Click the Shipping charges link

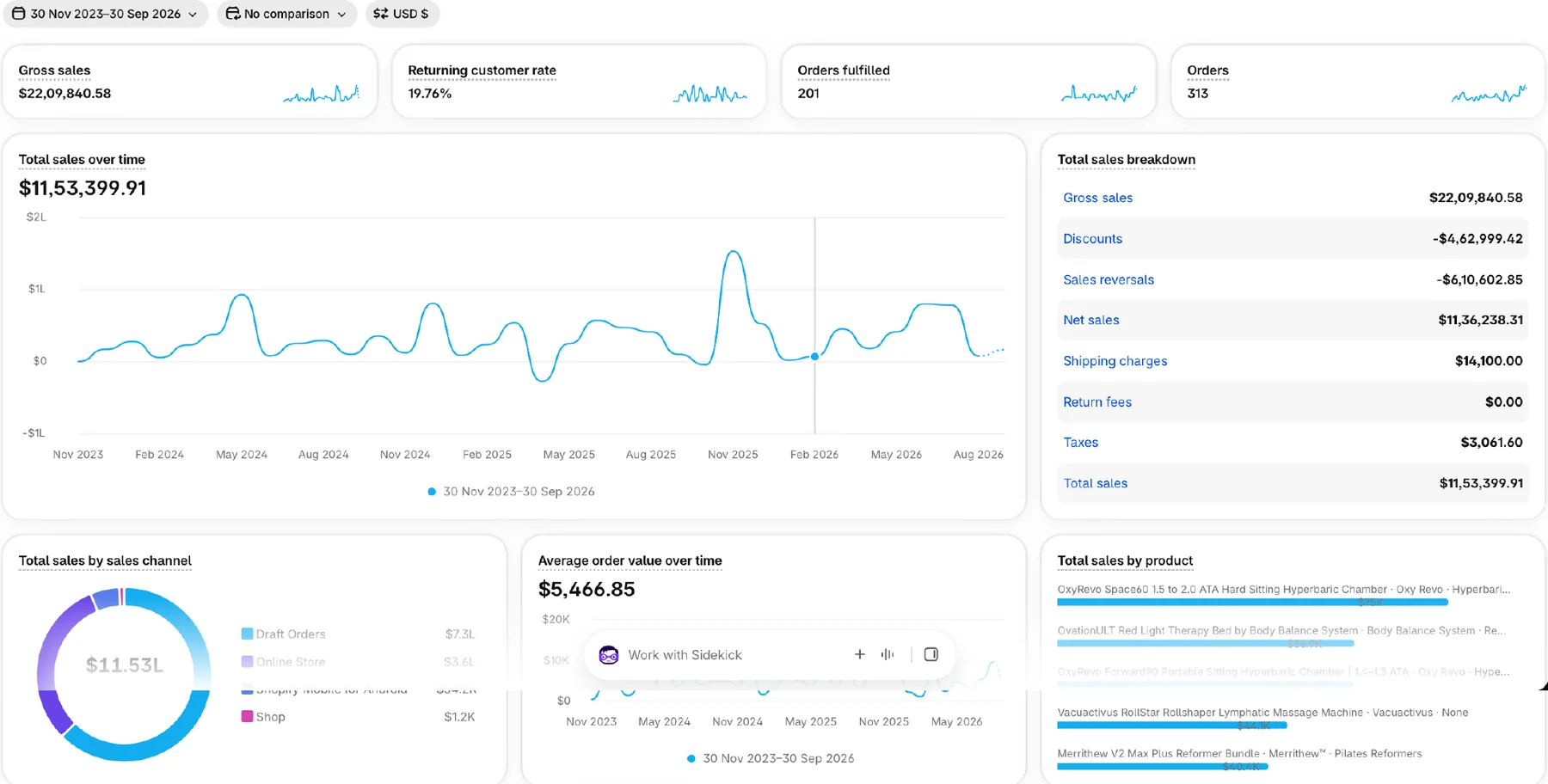(1115, 361)
